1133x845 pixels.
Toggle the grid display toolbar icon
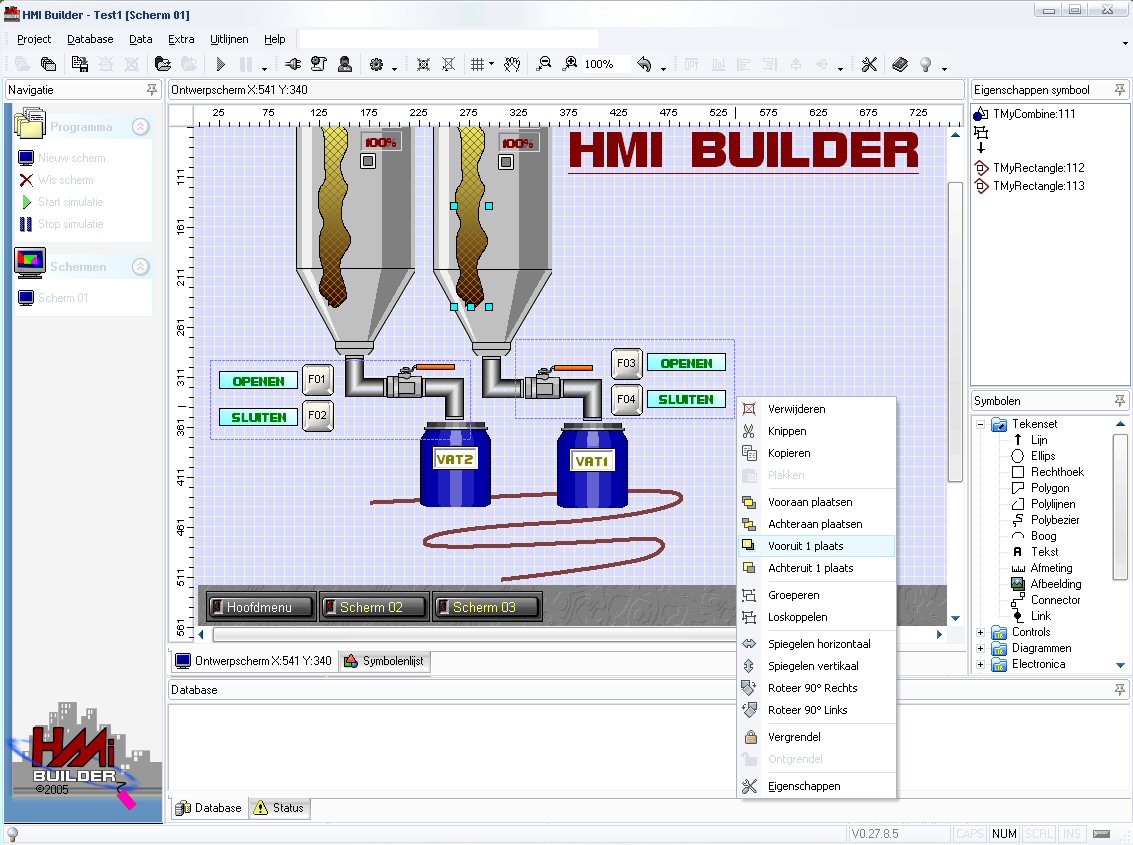tap(477, 64)
